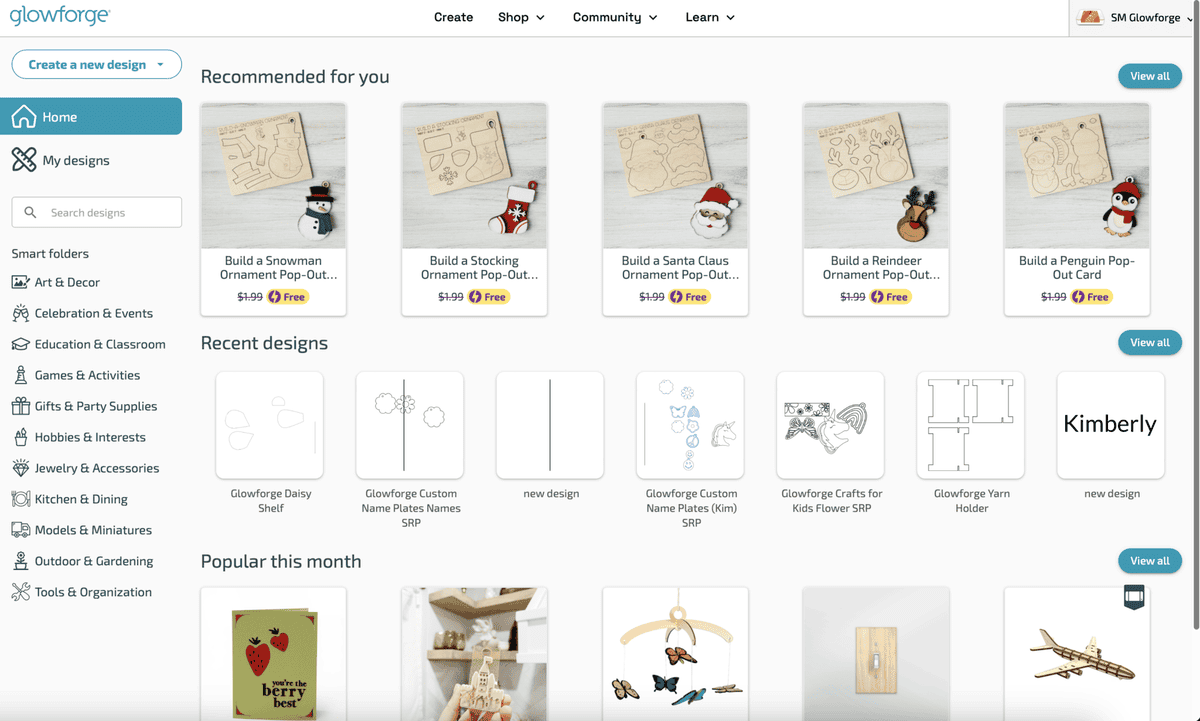The height and width of the screenshot is (721, 1200).
Task: Click the Outdoor & Gardening icon
Action: coord(20,561)
